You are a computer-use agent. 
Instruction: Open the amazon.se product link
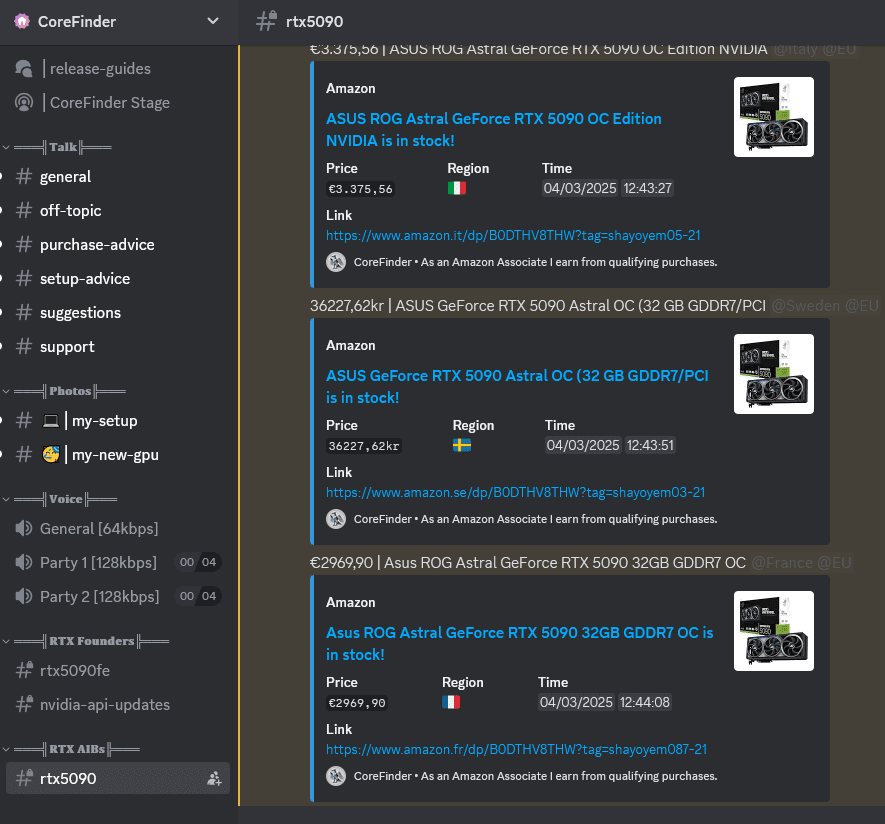tap(515, 493)
